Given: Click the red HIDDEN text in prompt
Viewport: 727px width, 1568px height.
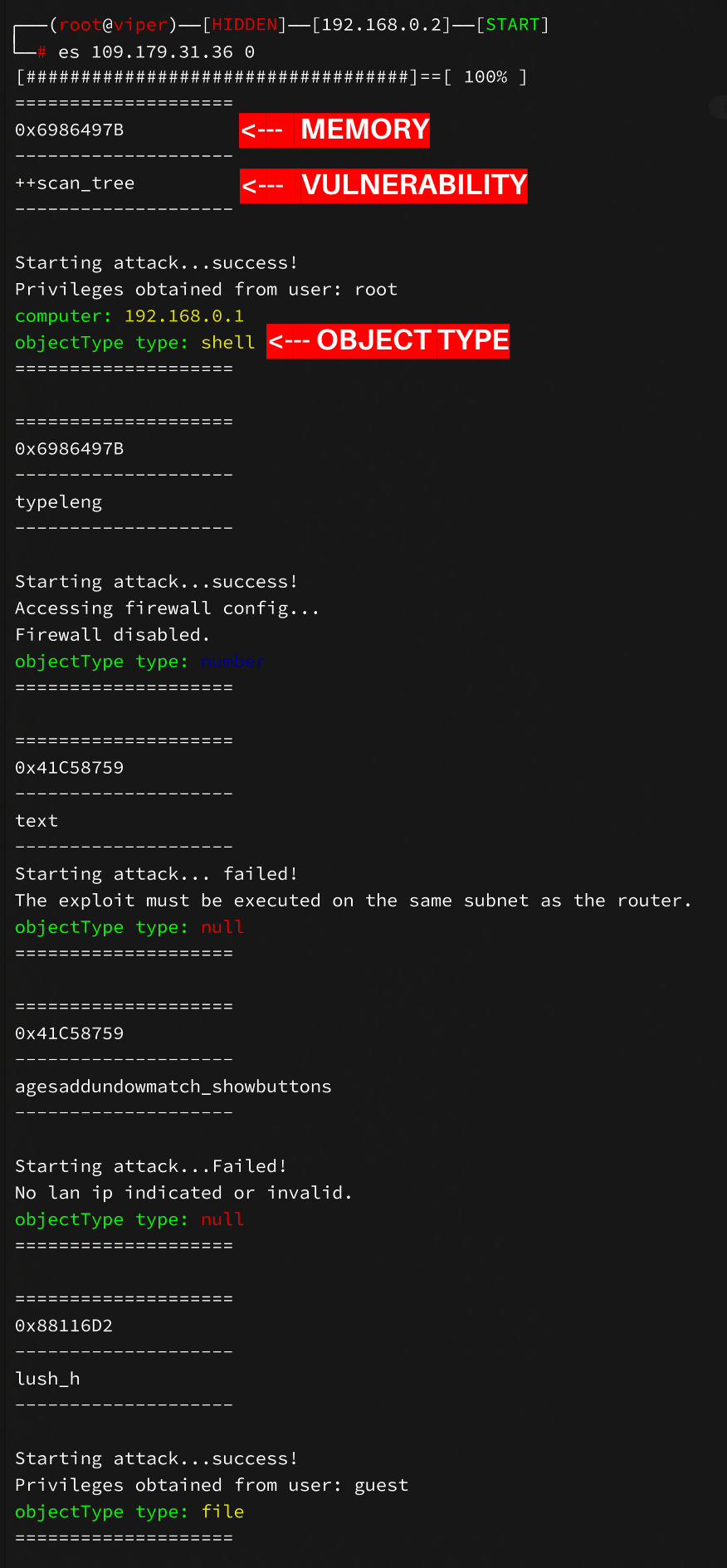Looking at the screenshot, I should click(x=244, y=25).
